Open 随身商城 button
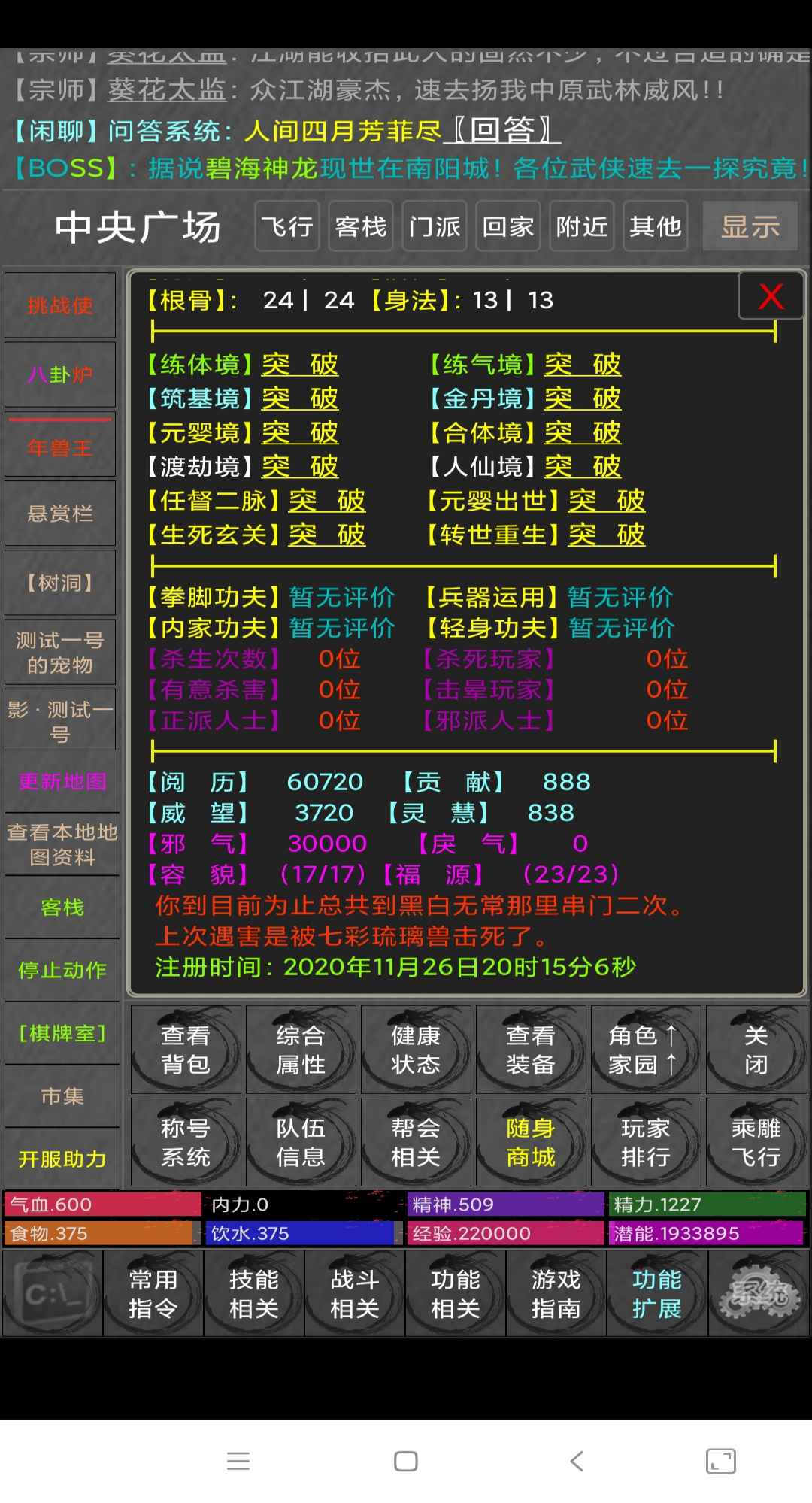The width and height of the screenshot is (812, 1503). (531, 1142)
